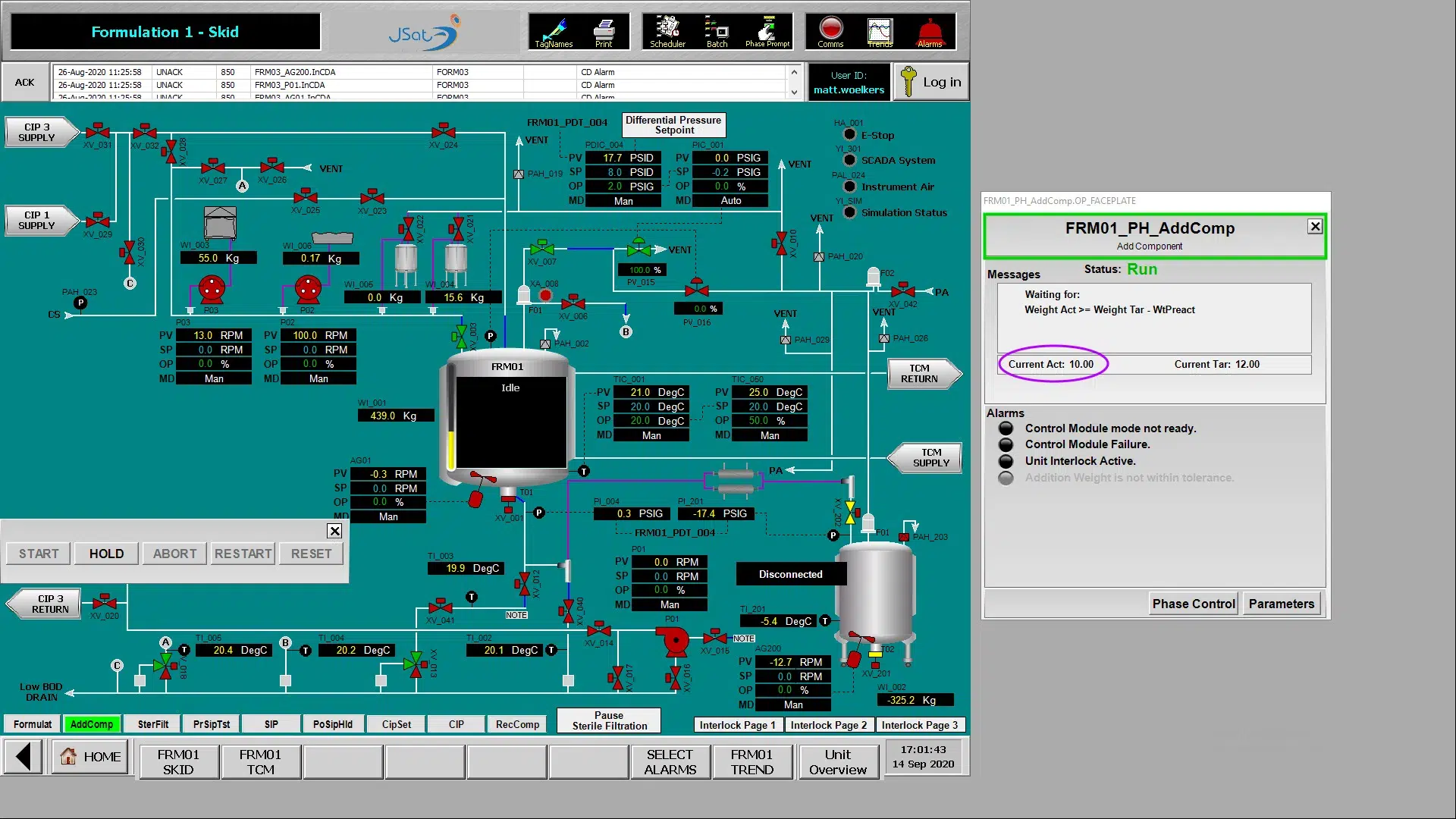Open the PrSipTst tab

click(x=212, y=724)
